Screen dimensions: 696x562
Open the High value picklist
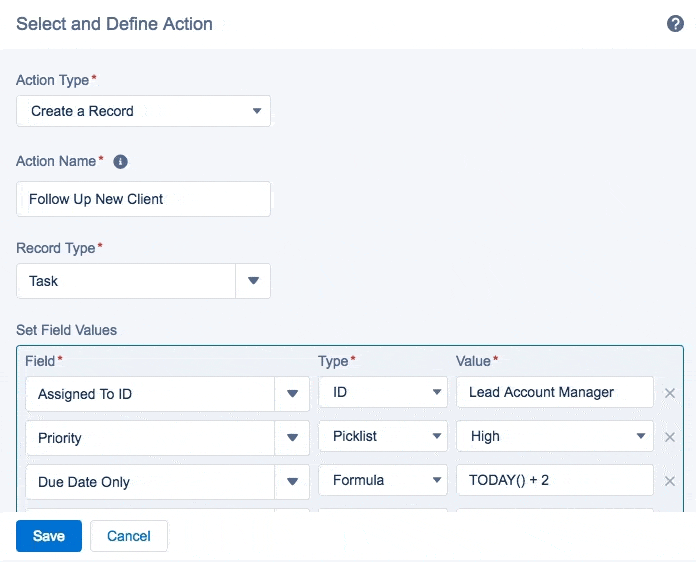point(555,436)
